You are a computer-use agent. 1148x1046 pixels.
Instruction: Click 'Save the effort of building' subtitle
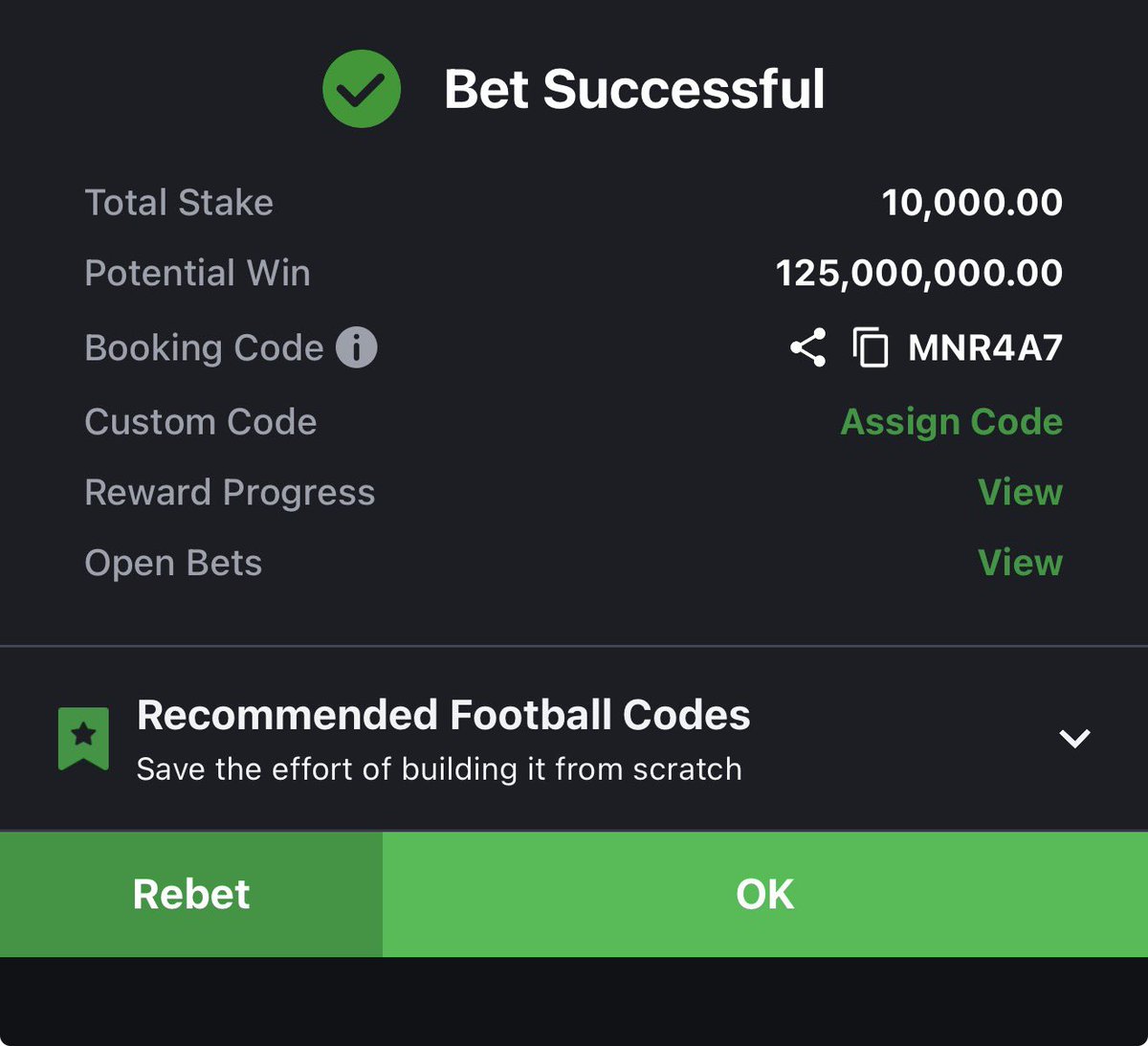pos(439,768)
